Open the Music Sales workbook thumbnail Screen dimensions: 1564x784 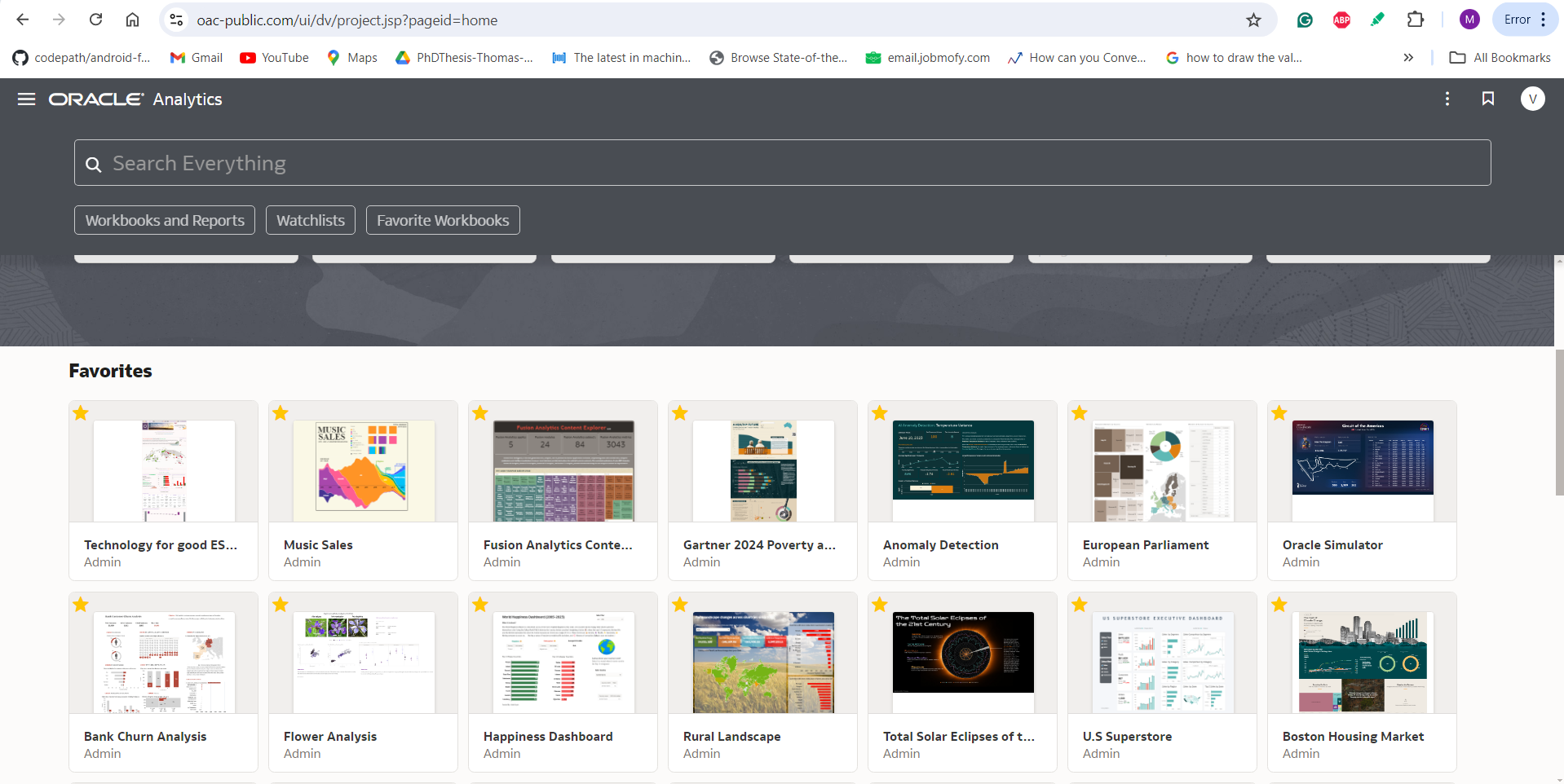click(x=364, y=471)
